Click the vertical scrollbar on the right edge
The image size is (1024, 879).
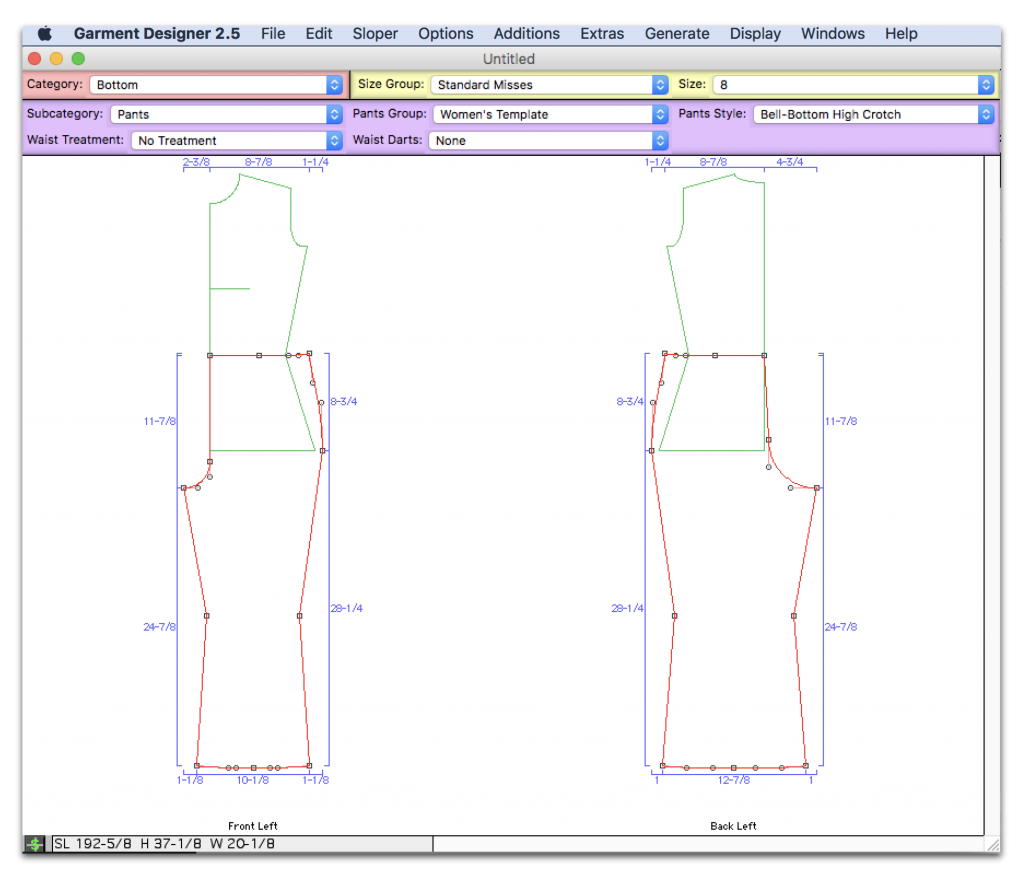(992, 495)
